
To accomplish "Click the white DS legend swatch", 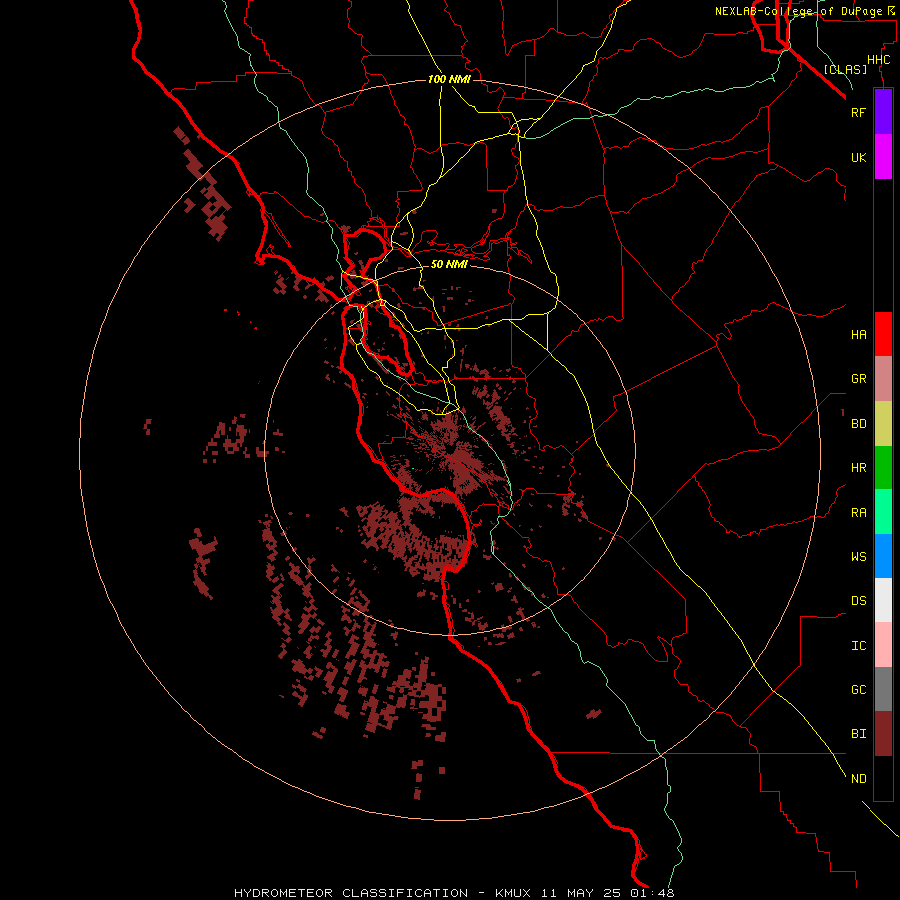I will coord(883,600).
